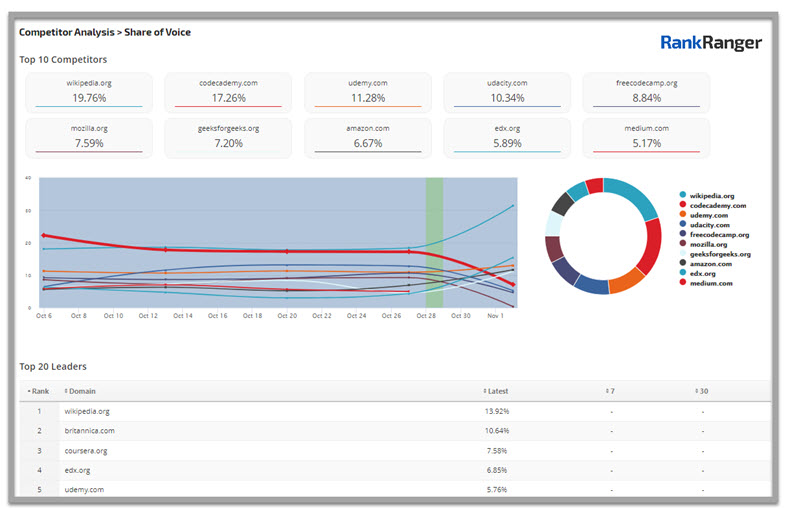Click the amazon.com legend dot
This screenshot has width=790, height=509.
click(682, 264)
